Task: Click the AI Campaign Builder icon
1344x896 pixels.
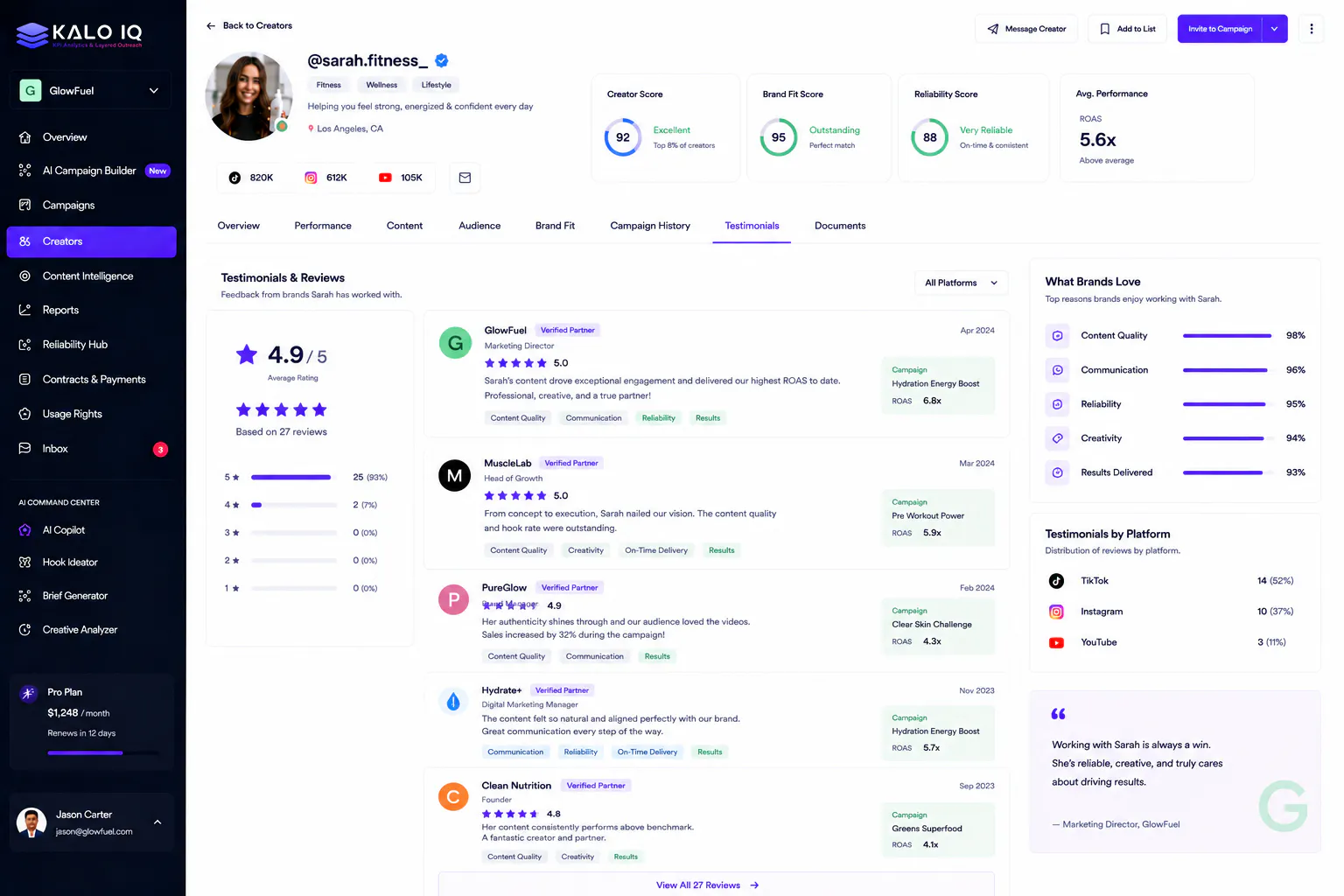Action: click(24, 171)
